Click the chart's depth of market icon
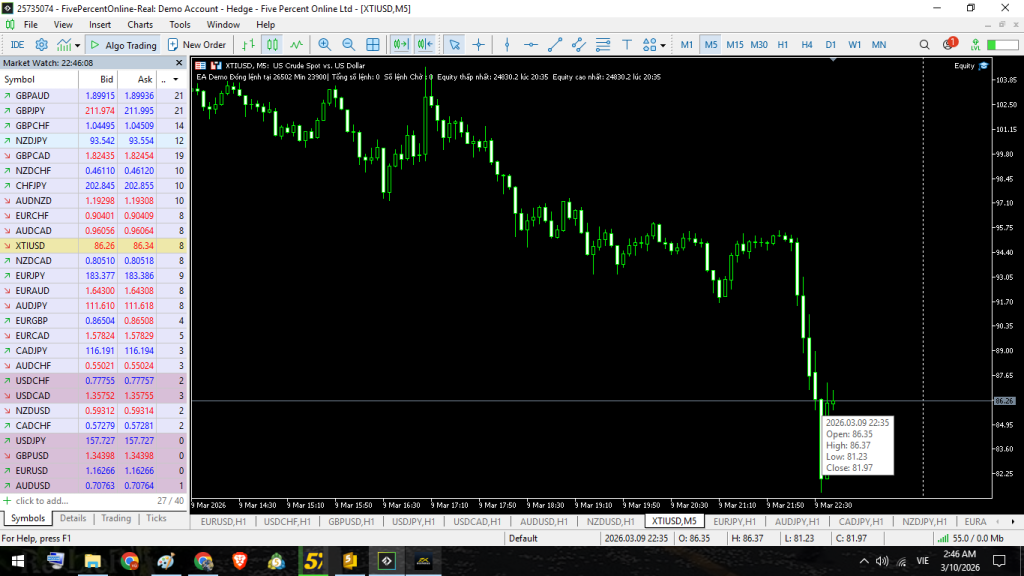 click(200, 65)
